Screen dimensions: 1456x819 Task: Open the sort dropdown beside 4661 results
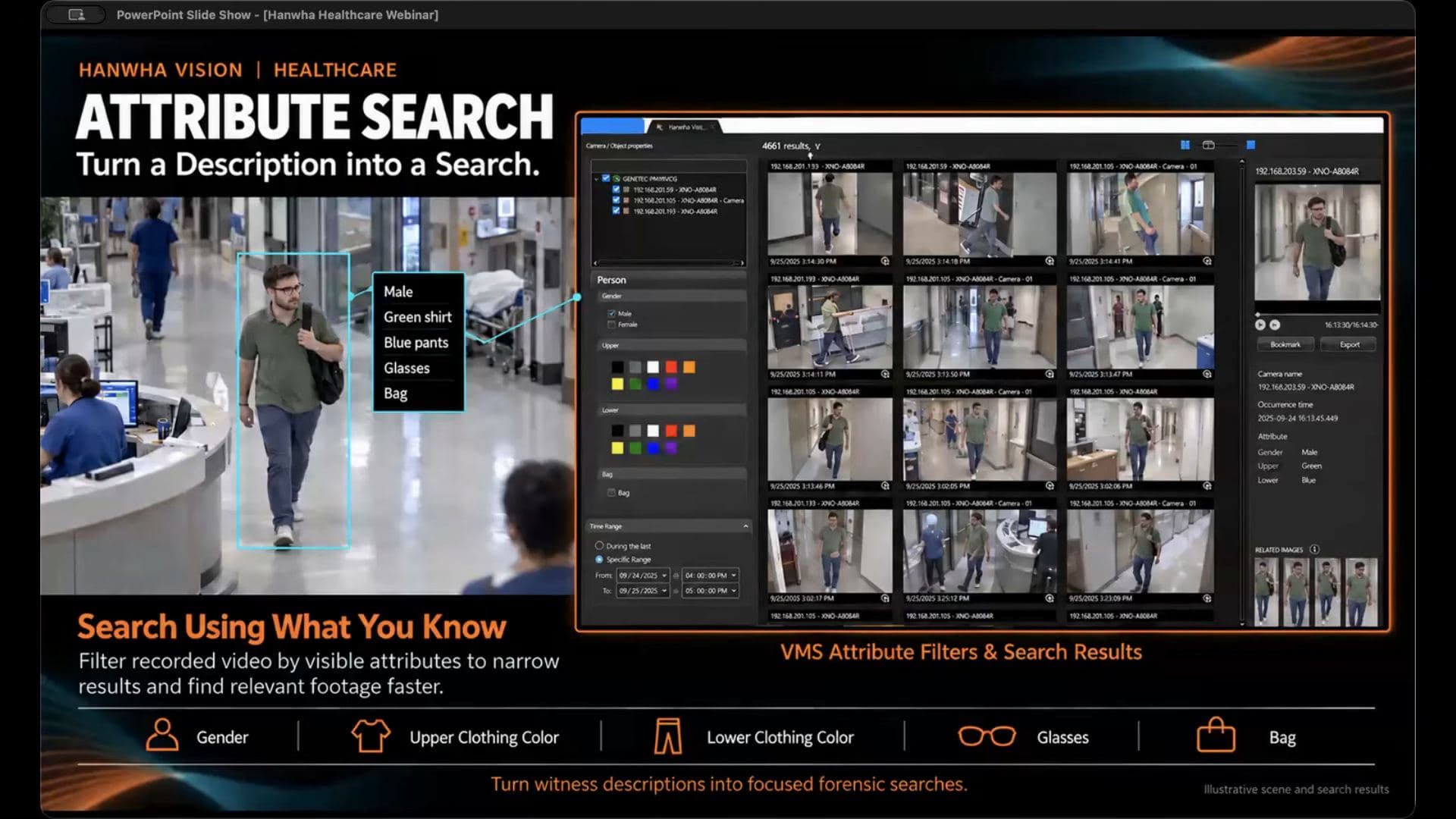click(x=817, y=146)
